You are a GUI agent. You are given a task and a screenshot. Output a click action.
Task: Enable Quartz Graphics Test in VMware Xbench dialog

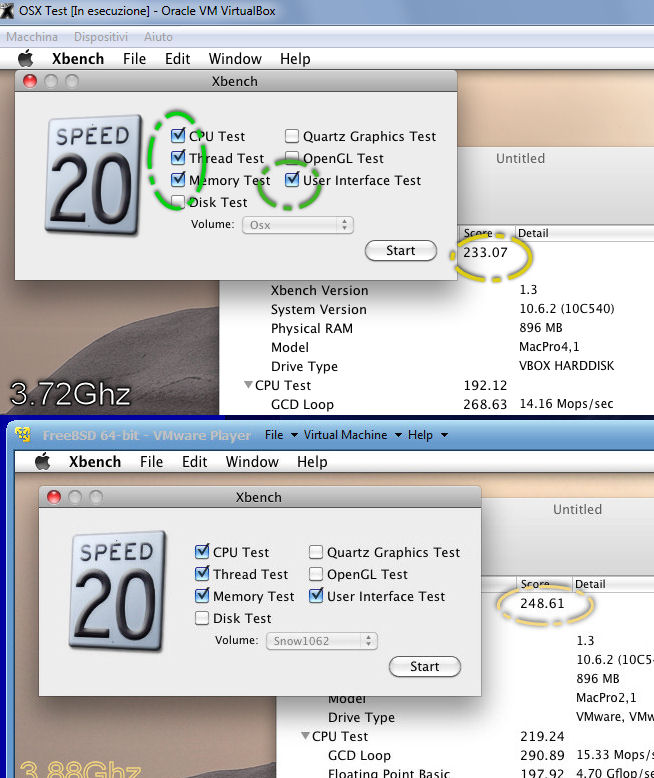coord(316,552)
